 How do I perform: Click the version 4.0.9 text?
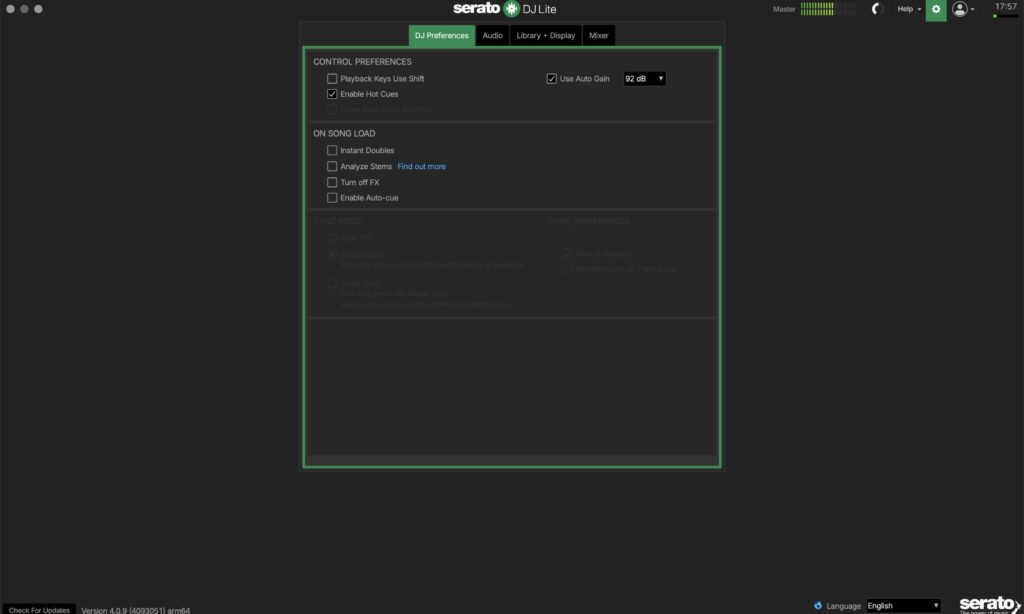(x=135, y=610)
